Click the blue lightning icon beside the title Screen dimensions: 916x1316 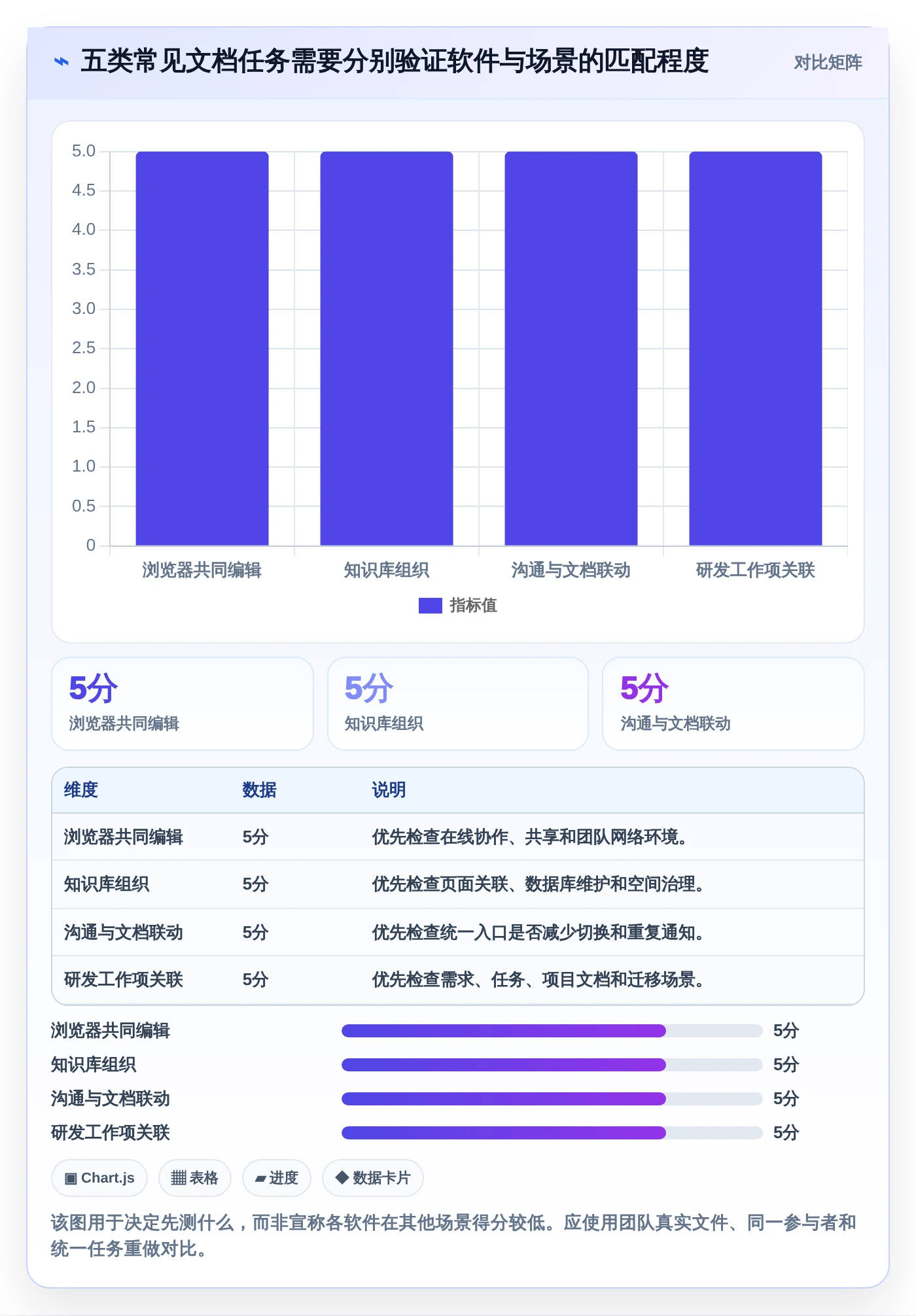coord(61,62)
